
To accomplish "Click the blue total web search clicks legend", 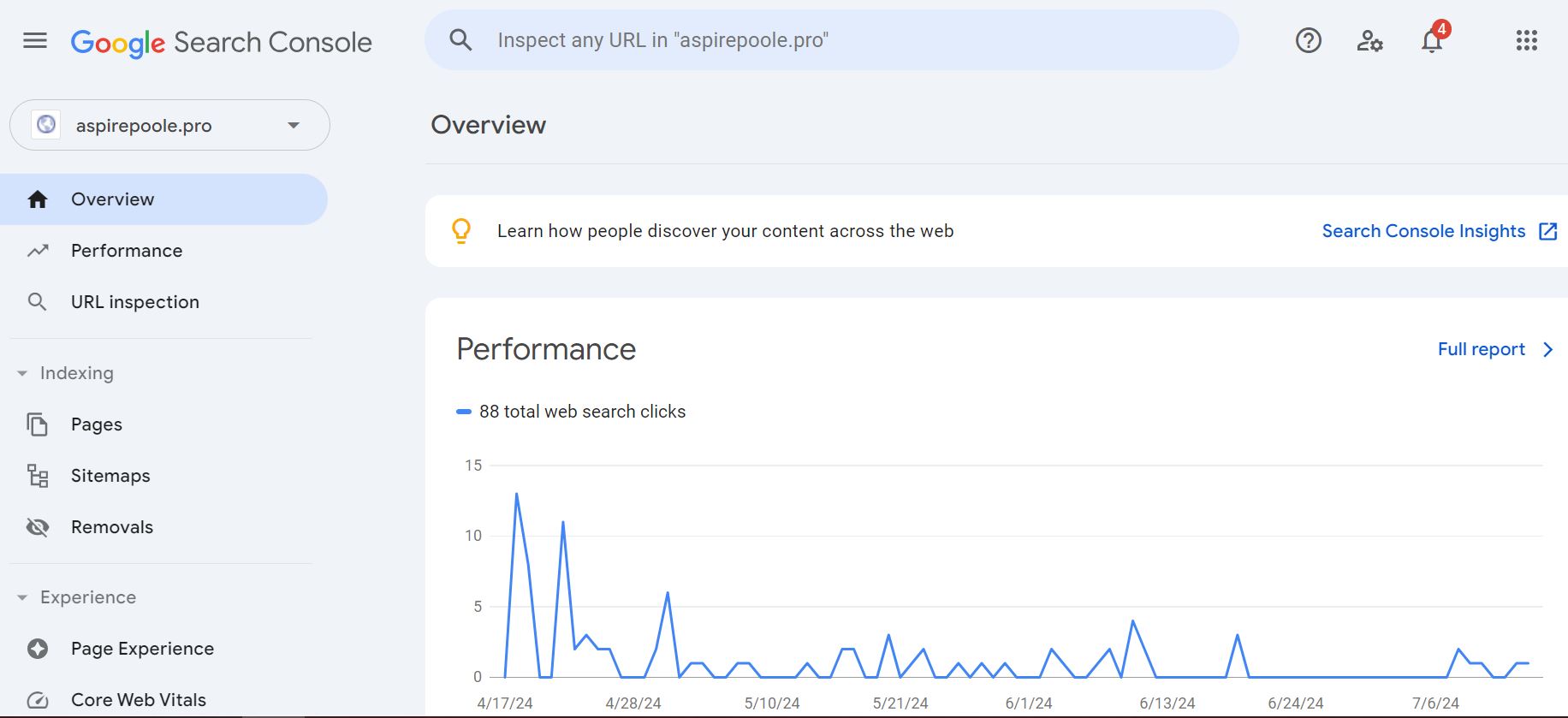I will [x=571, y=412].
